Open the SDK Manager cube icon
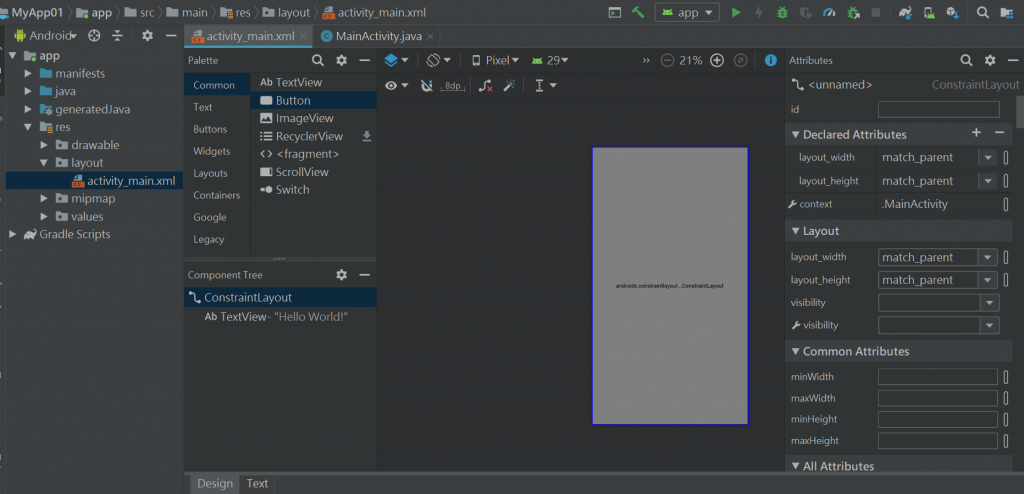Screen dimensions: 1024x494 951,13
